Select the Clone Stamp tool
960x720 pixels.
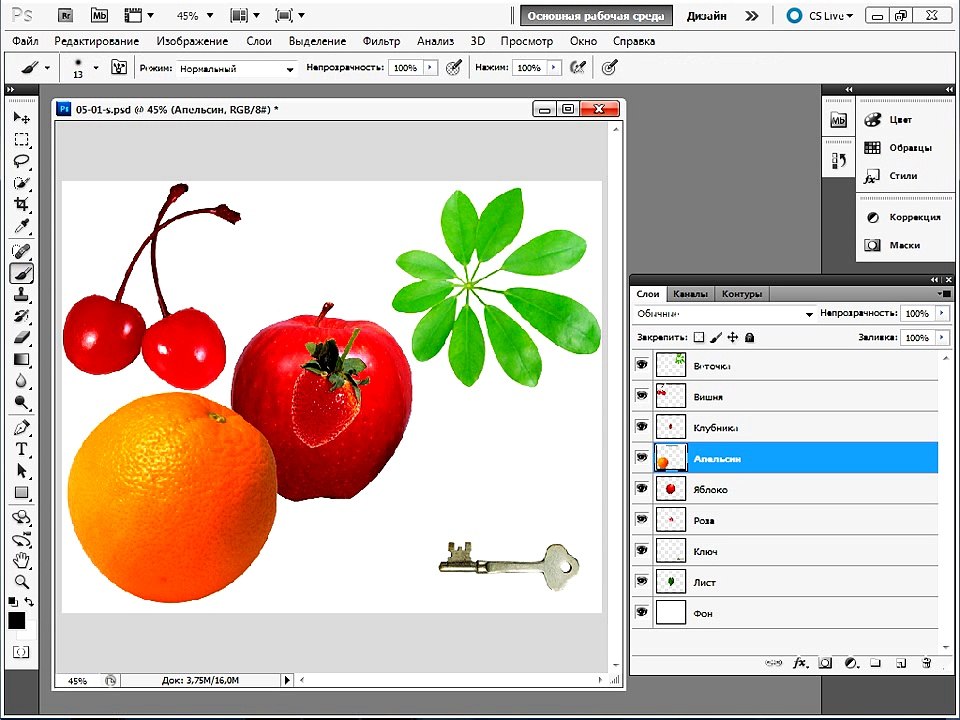21,294
